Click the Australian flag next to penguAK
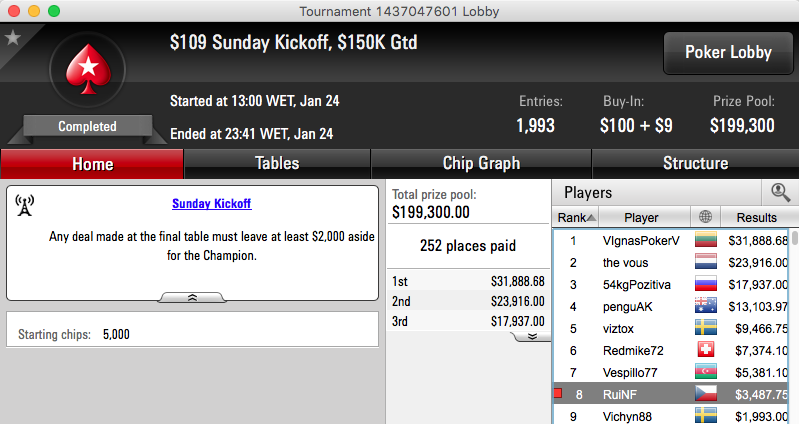The height and width of the screenshot is (424, 799). (706, 306)
